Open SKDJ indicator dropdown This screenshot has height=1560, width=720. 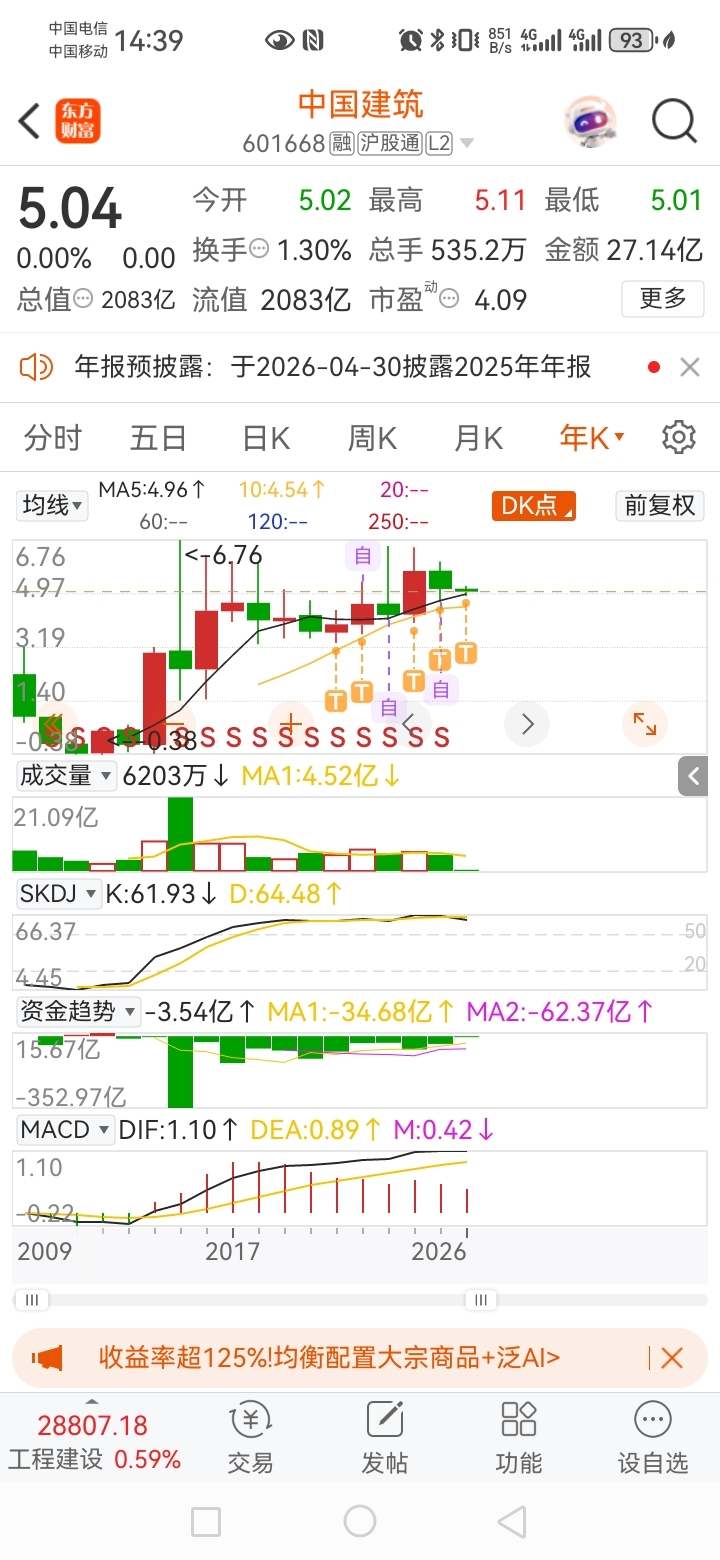click(60, 893)
